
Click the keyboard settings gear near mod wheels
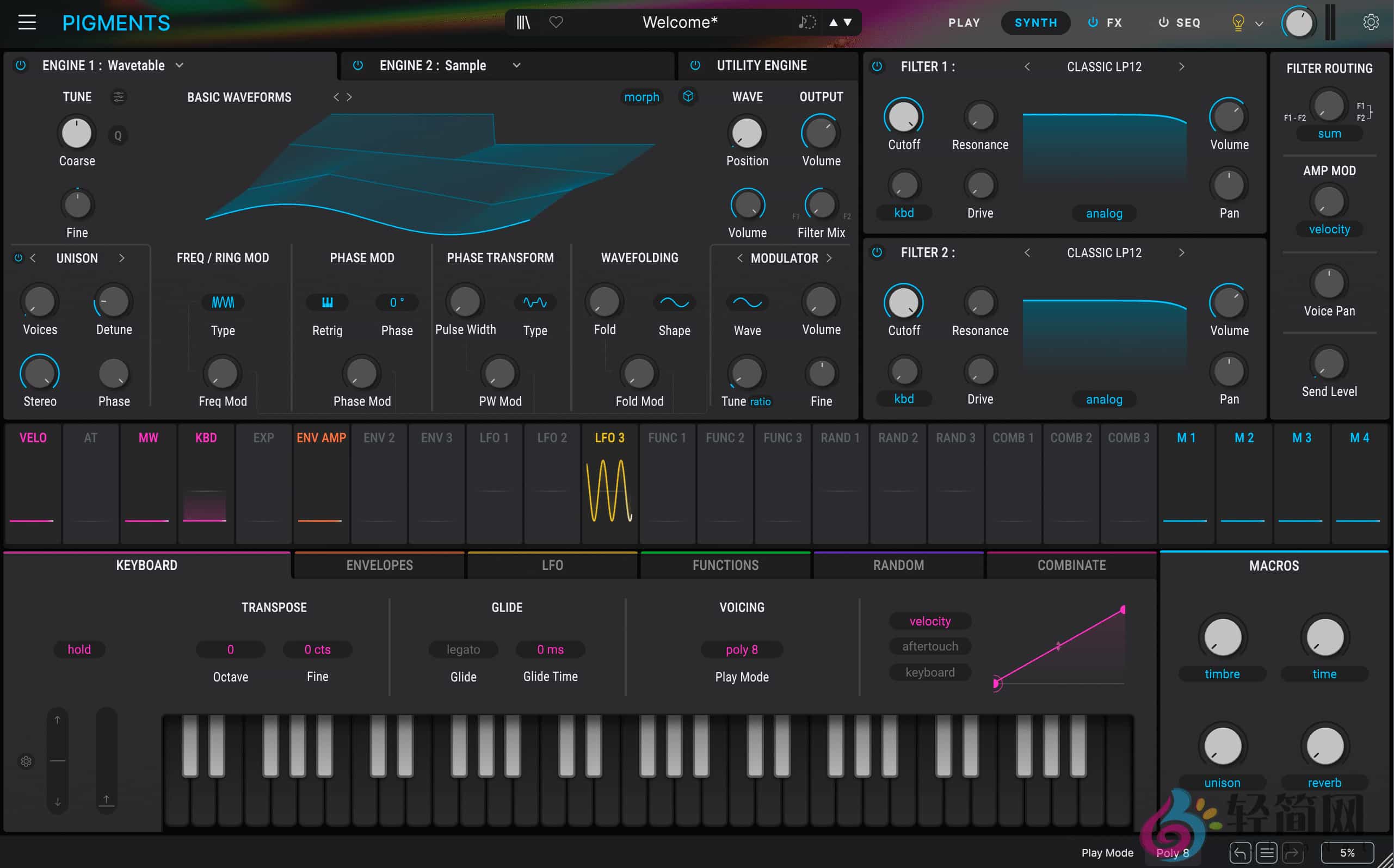point(27,761)
